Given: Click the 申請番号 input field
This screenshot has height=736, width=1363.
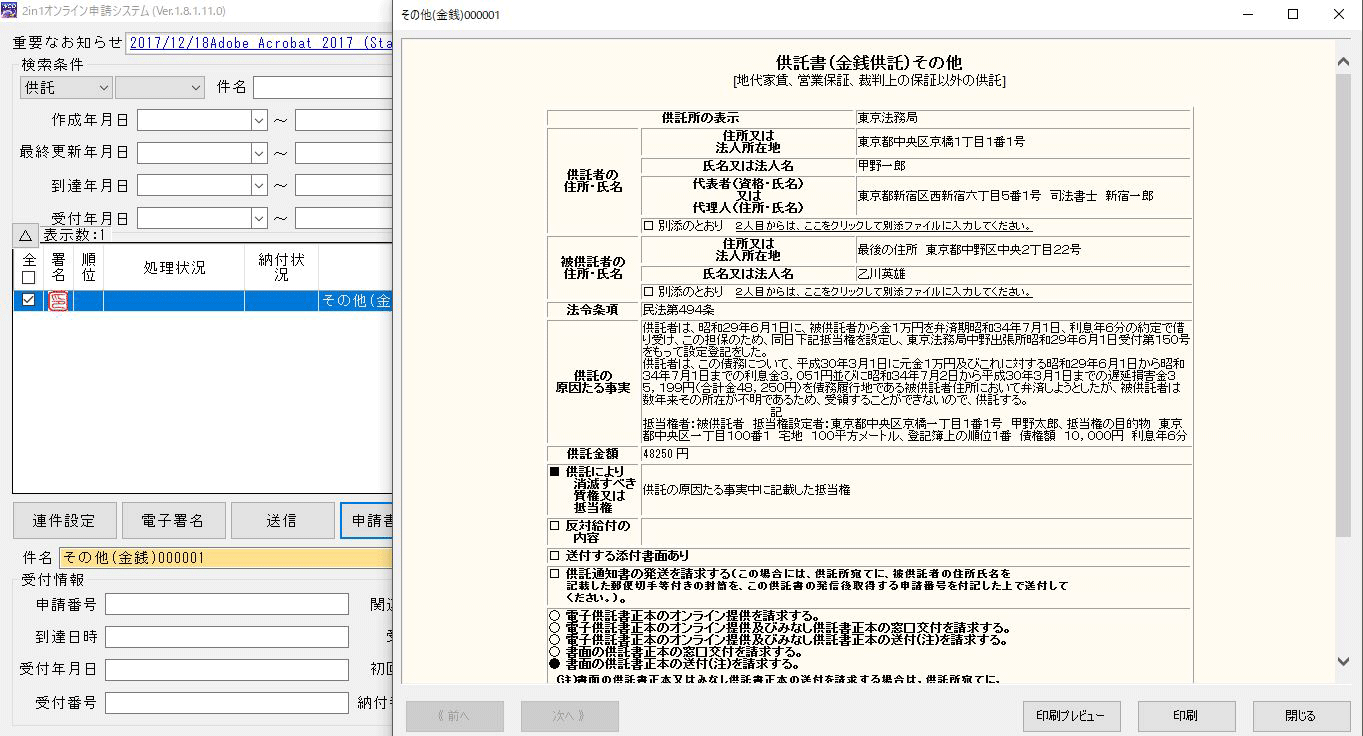Looking at the screenshot, I should pyautogui.click(x=226, y=604).
